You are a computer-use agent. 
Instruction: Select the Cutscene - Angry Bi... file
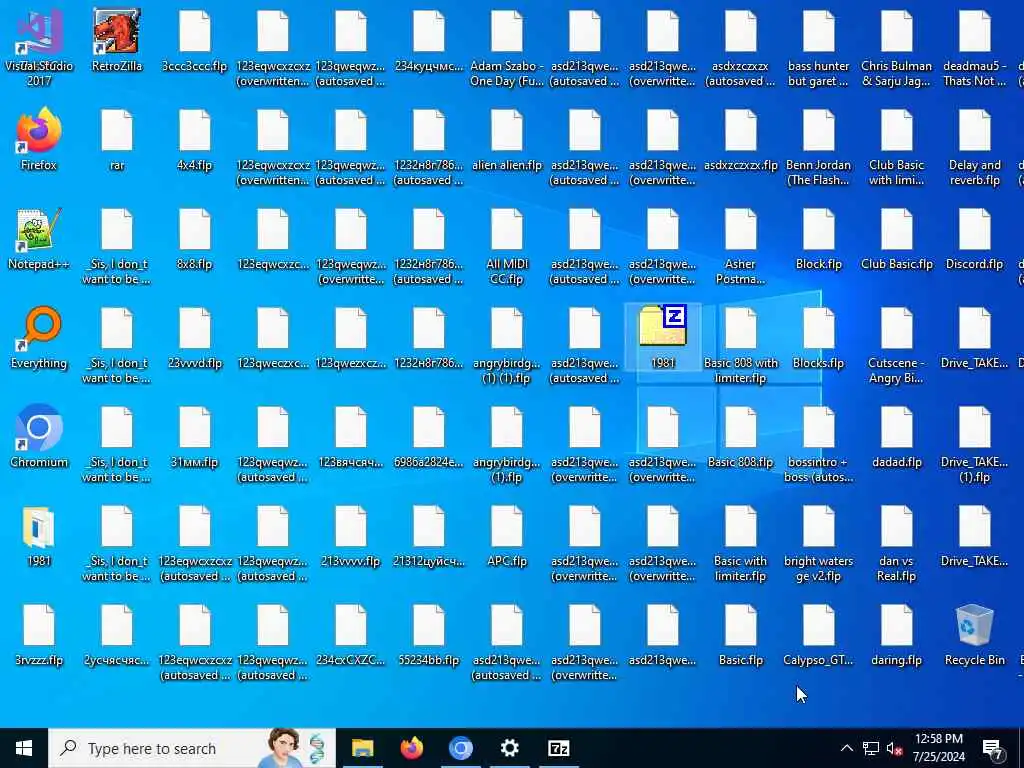point(897,346)
